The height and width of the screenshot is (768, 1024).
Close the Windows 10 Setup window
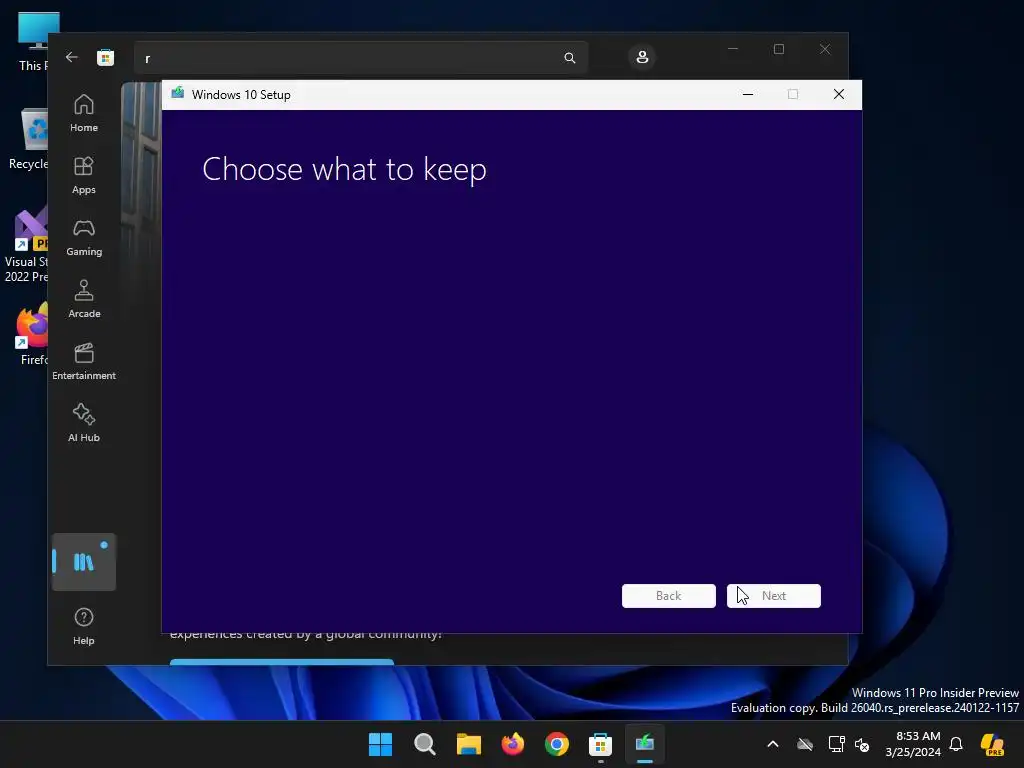[x=839, y=95]
